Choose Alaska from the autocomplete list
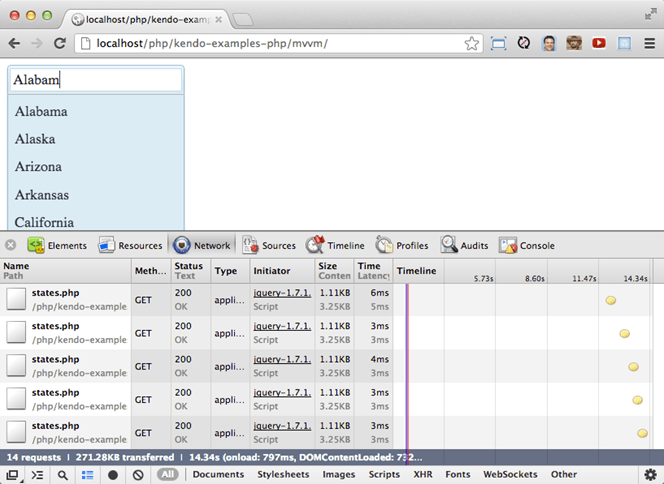 tap(35, 139)
